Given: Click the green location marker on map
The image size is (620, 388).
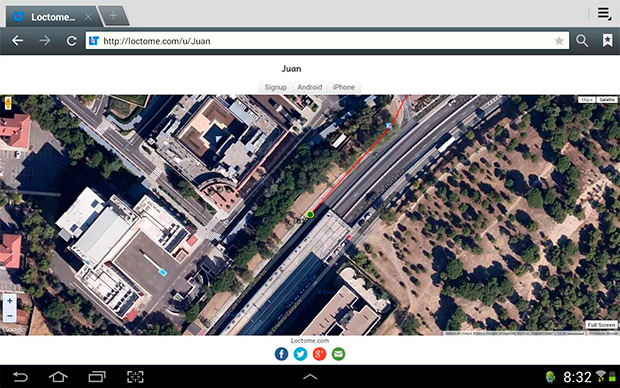Looking at the screenshot, I should coord(310,215).
